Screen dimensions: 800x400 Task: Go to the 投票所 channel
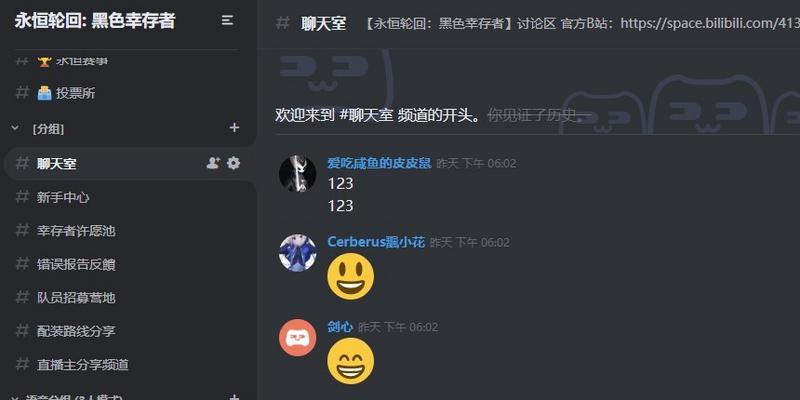(x=130, y=93)
